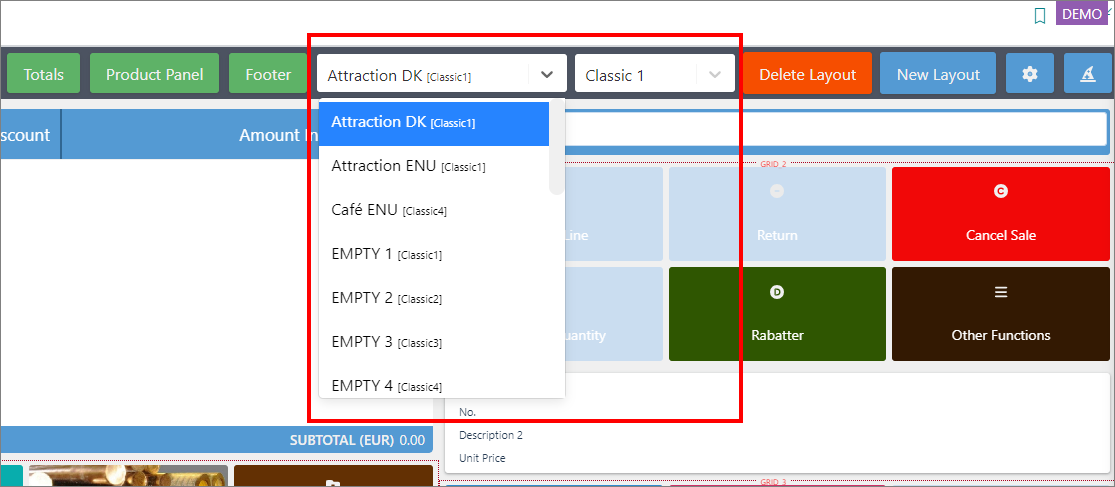This screenshot has width=1115, height=487.
Task: Toggle the Totals panel button
Action: pos(43,74)
